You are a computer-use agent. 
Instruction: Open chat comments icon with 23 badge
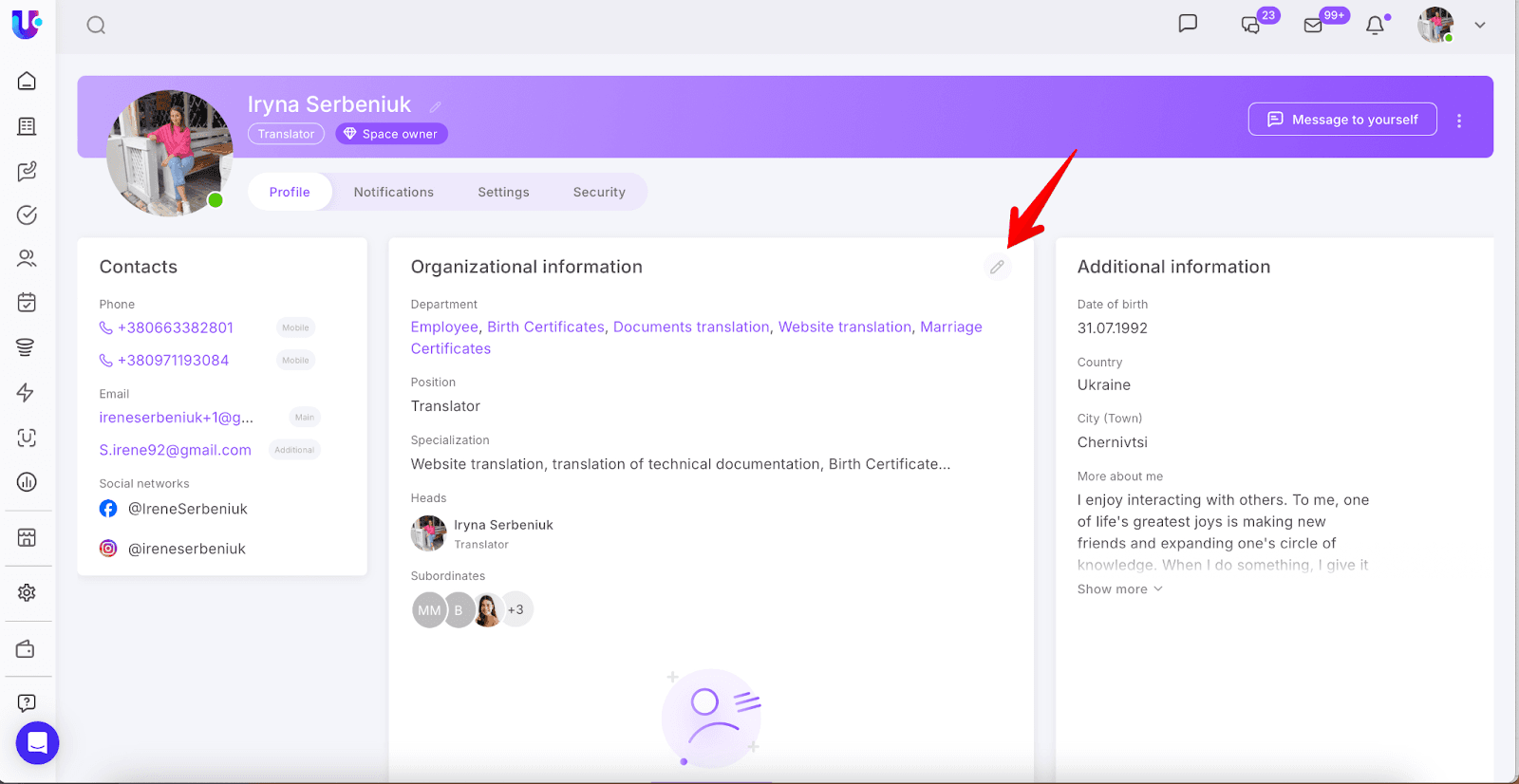click(1251, 26)
